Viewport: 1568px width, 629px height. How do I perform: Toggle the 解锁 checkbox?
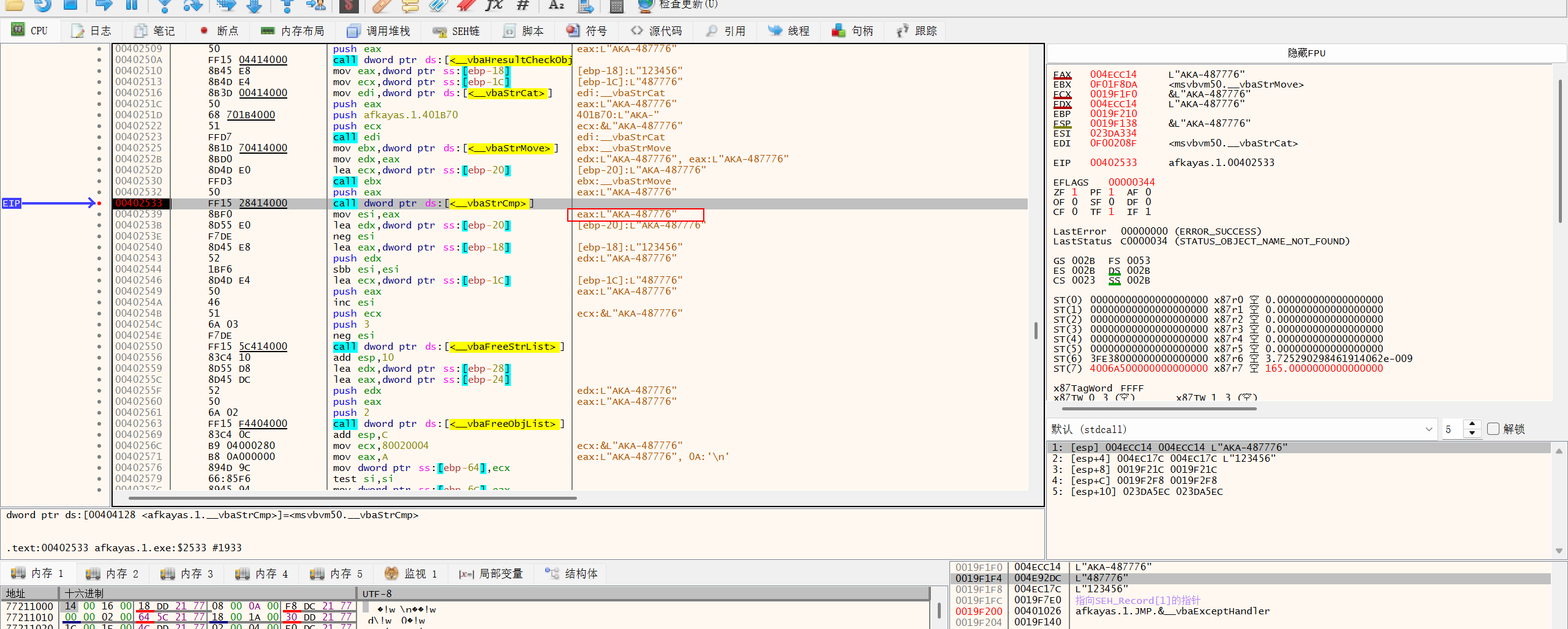click(1493, 429)
